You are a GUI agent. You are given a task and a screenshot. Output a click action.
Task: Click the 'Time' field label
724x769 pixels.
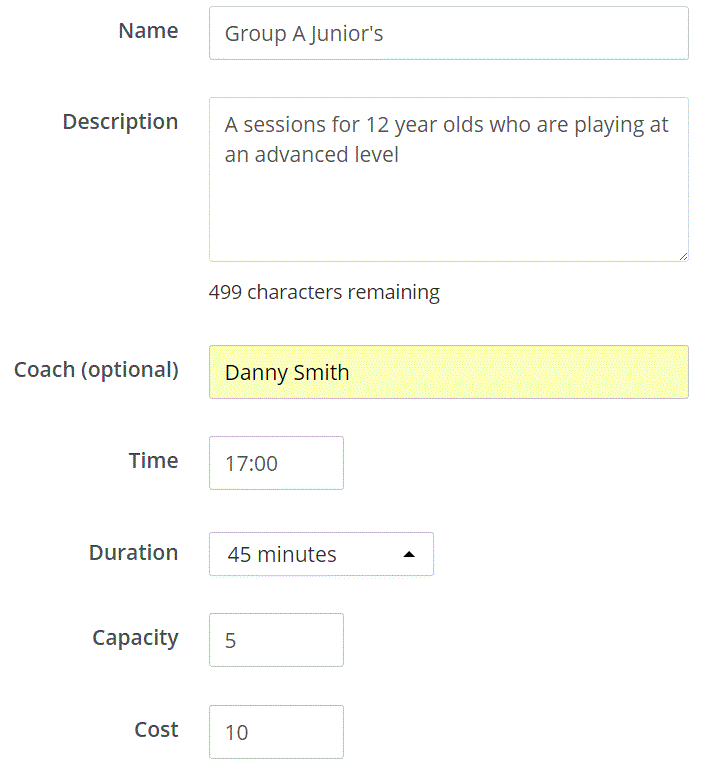click(x=153, y=461)
